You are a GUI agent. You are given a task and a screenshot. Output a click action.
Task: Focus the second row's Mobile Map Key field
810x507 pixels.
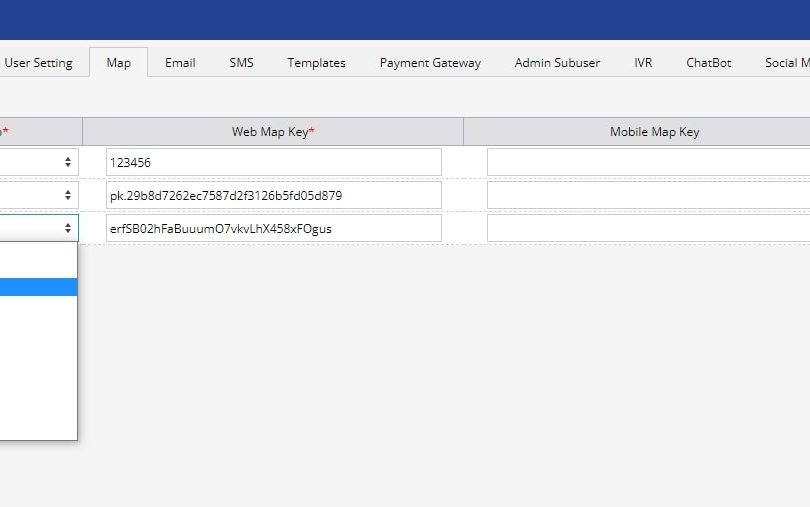coord(648,195)
